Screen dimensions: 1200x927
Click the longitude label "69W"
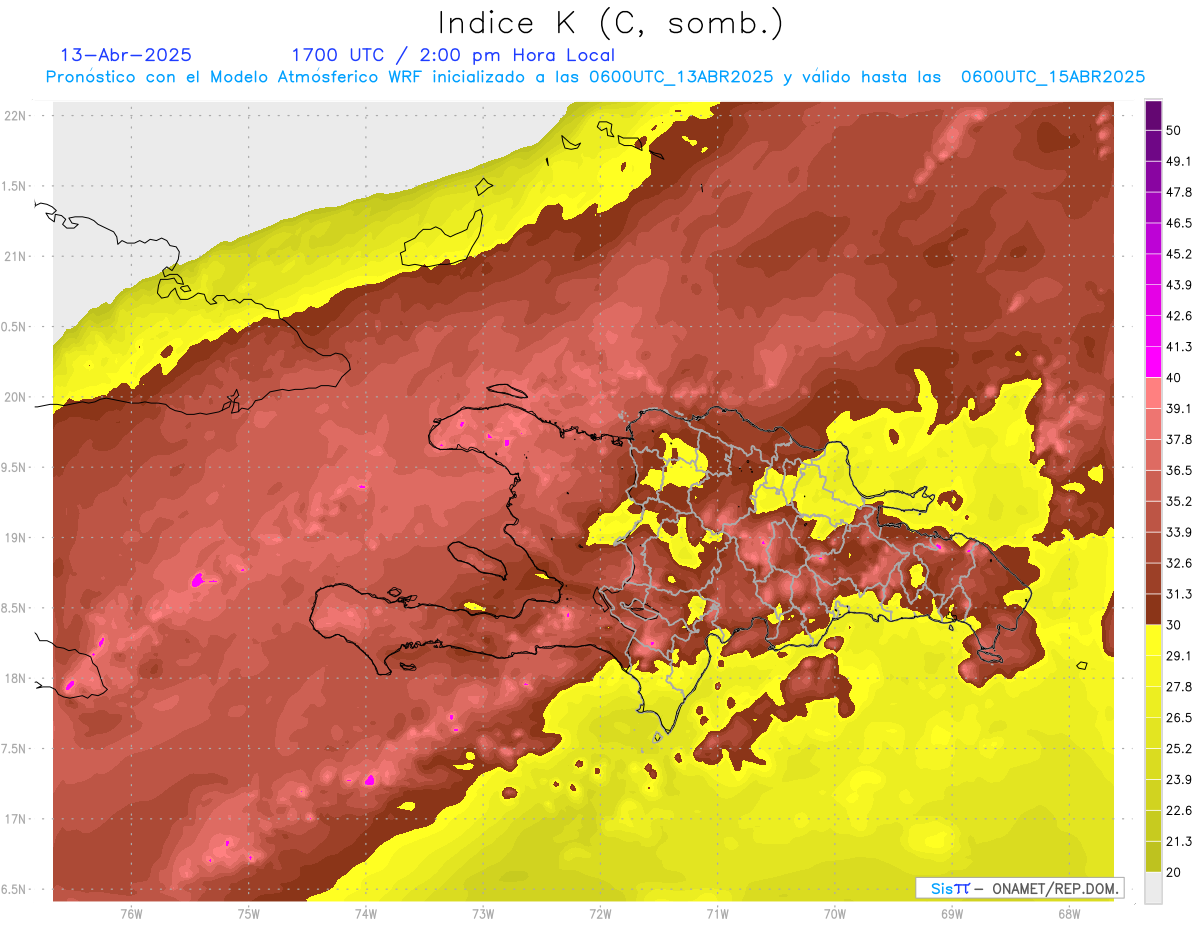pyautogui.click(x=952, y=914)
